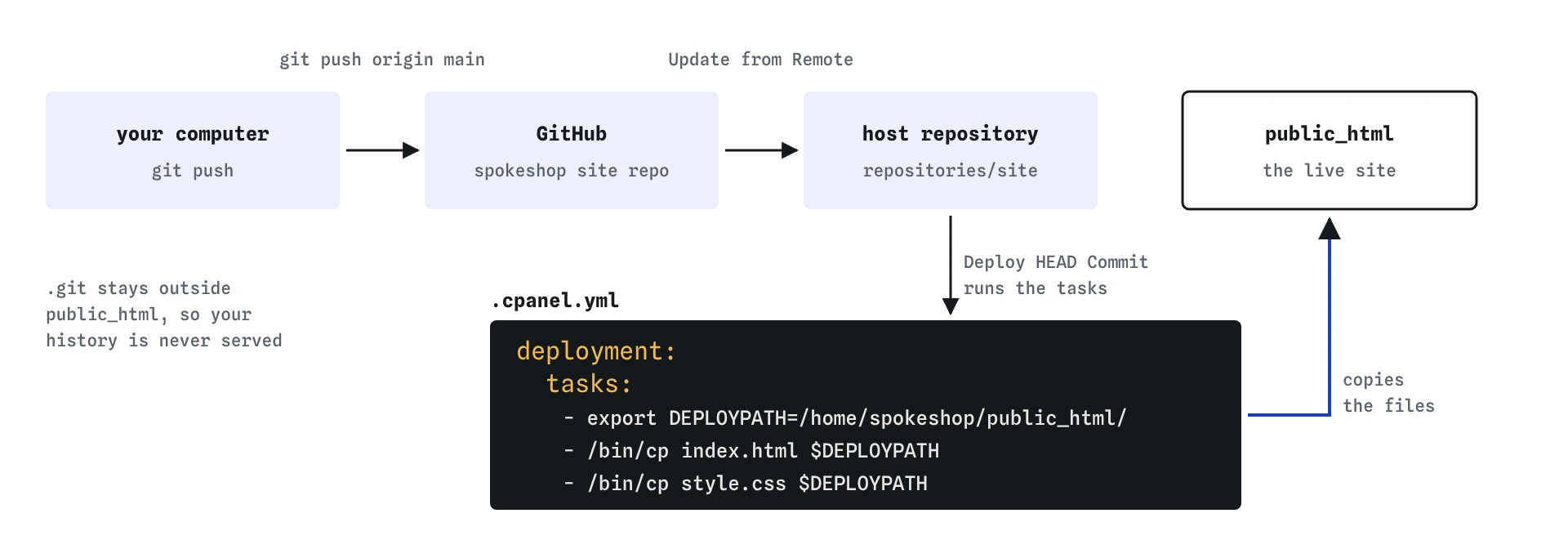Click the 'the live site' subtitle
The height and width of the screenshot is (549, 1568).
point(1330,171)
